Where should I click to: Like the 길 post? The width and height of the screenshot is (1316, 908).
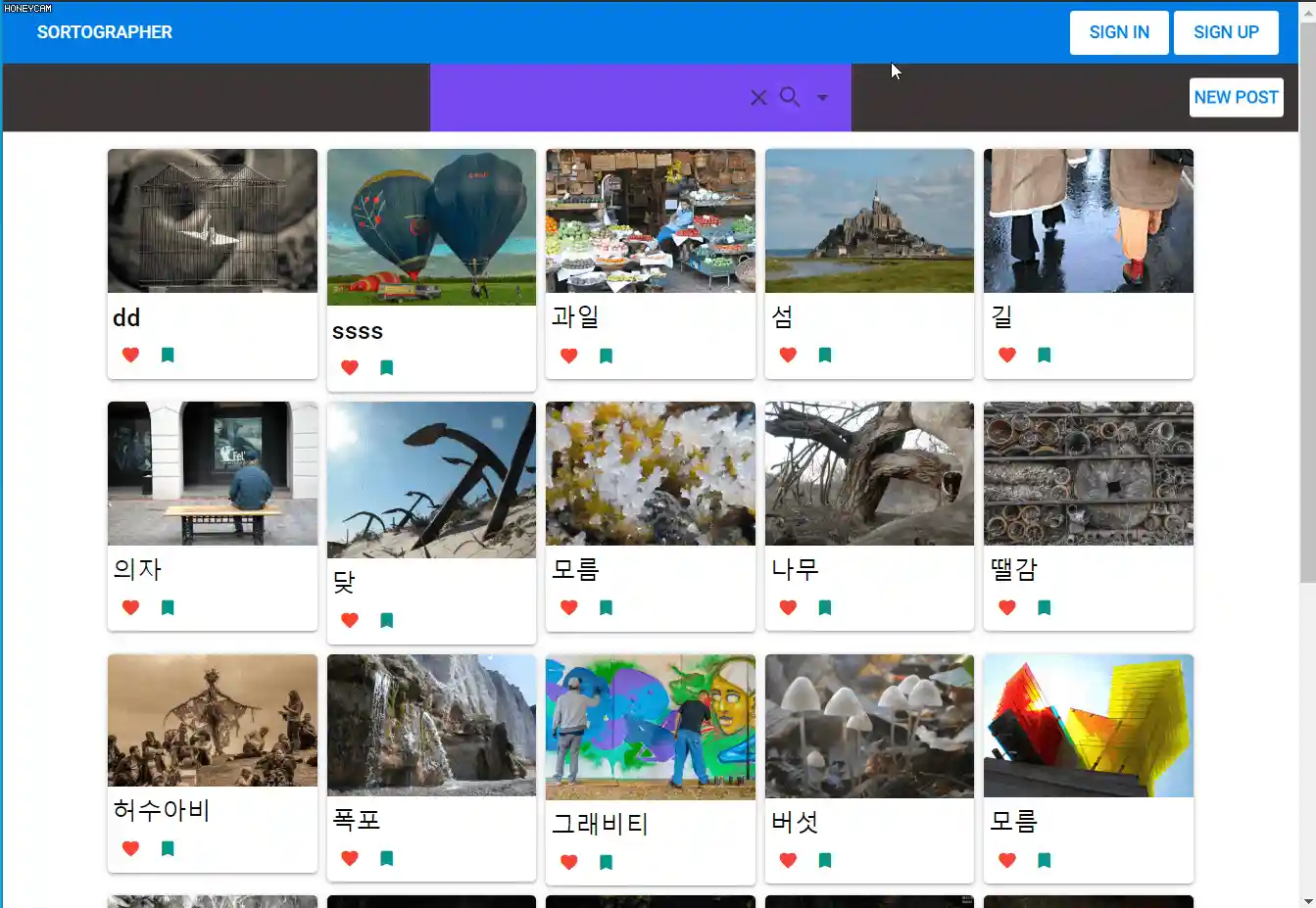tap(1007, 356)
